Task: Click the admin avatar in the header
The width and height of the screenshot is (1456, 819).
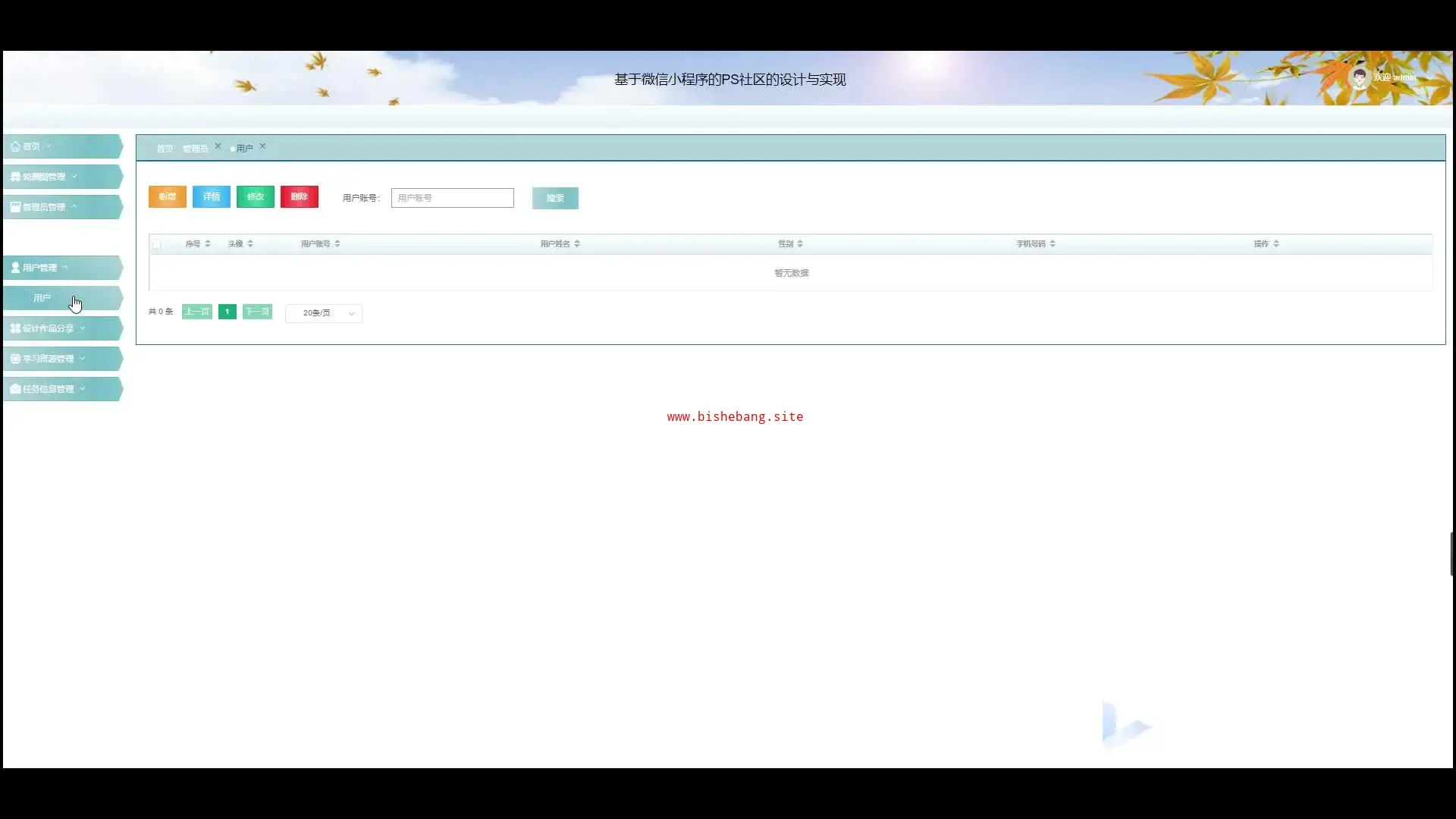Action: pyautogui.click(x=1359, y=77)
